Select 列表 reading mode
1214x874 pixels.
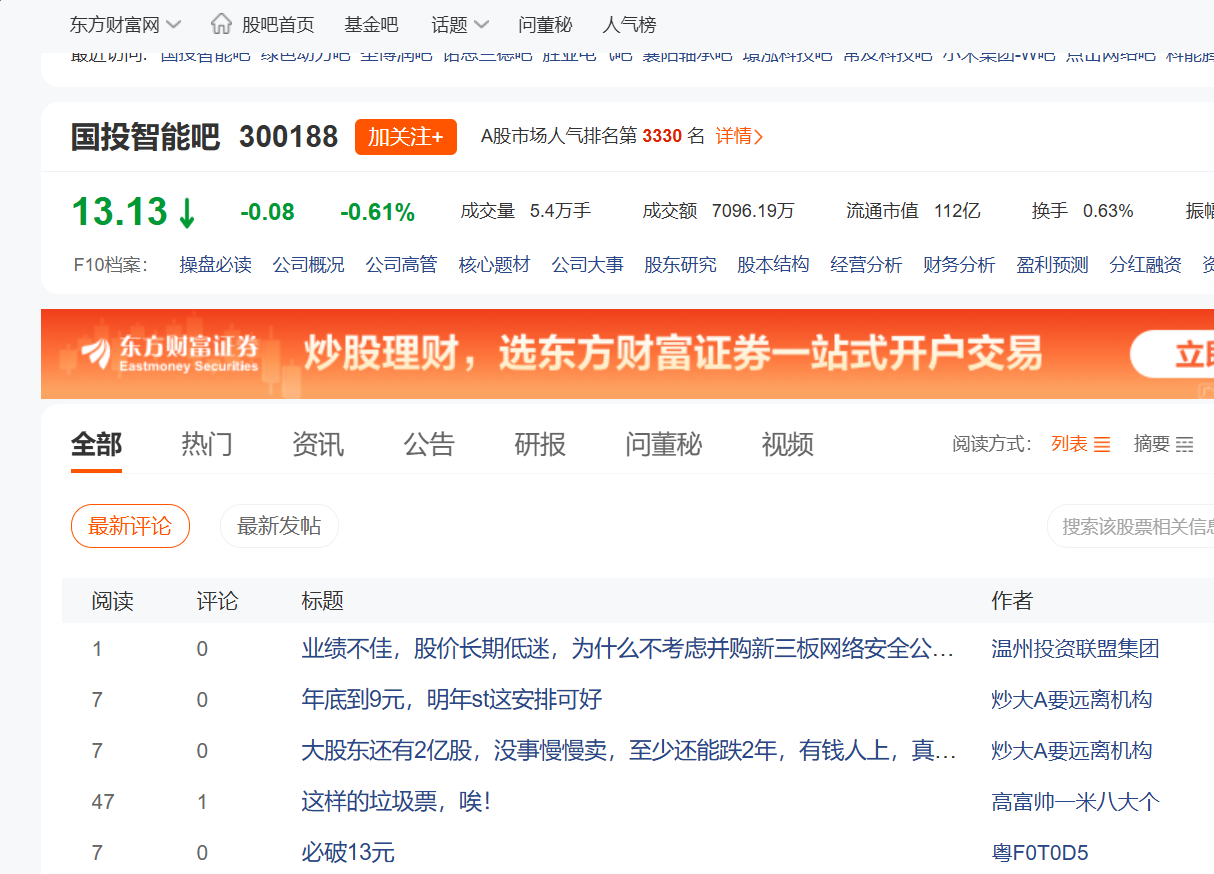[x=1080, y=444]
